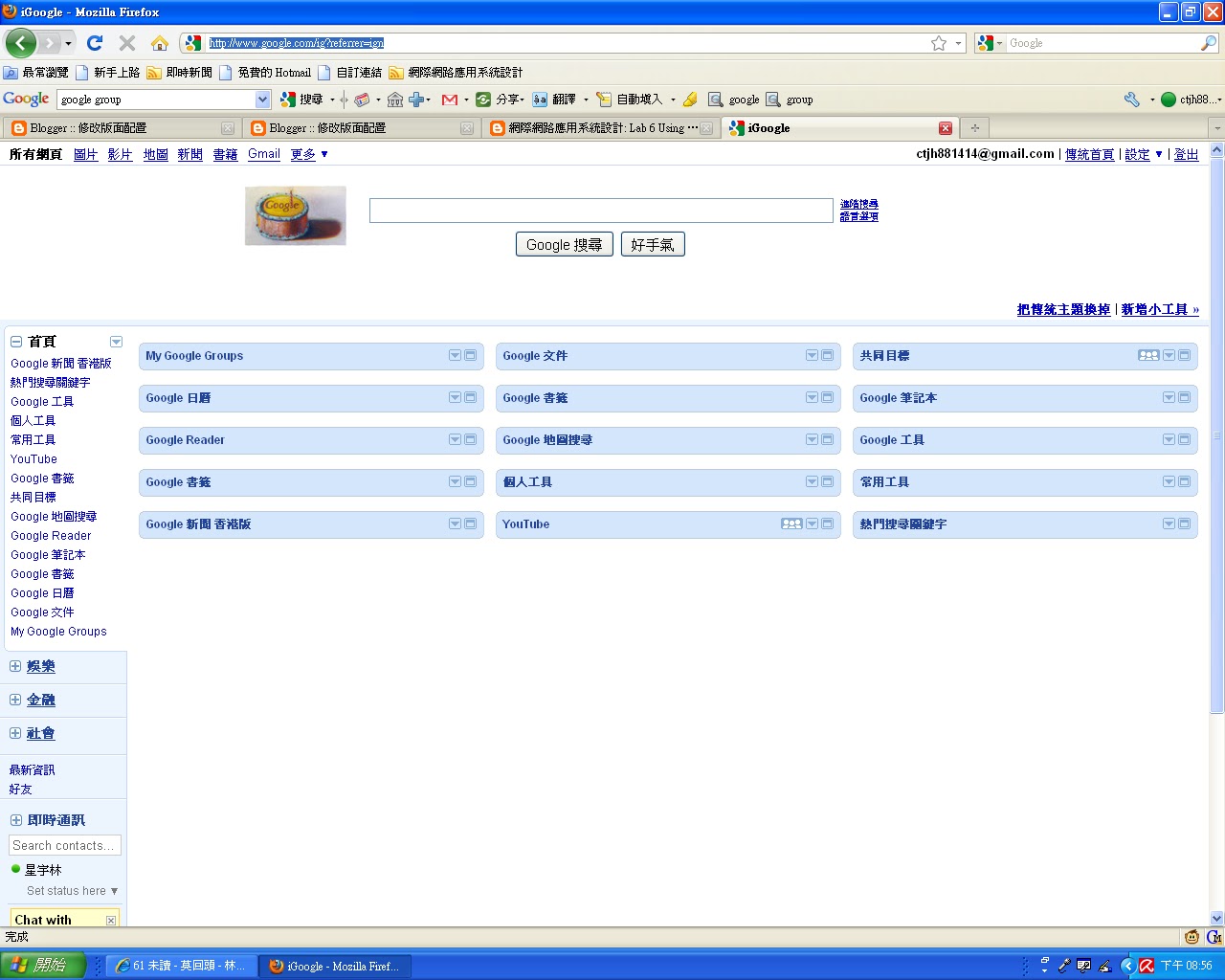Viewport: 1225px width, 980px height.
Task: Open the Google 文件 gadget menu arrow
Action: 813,355
